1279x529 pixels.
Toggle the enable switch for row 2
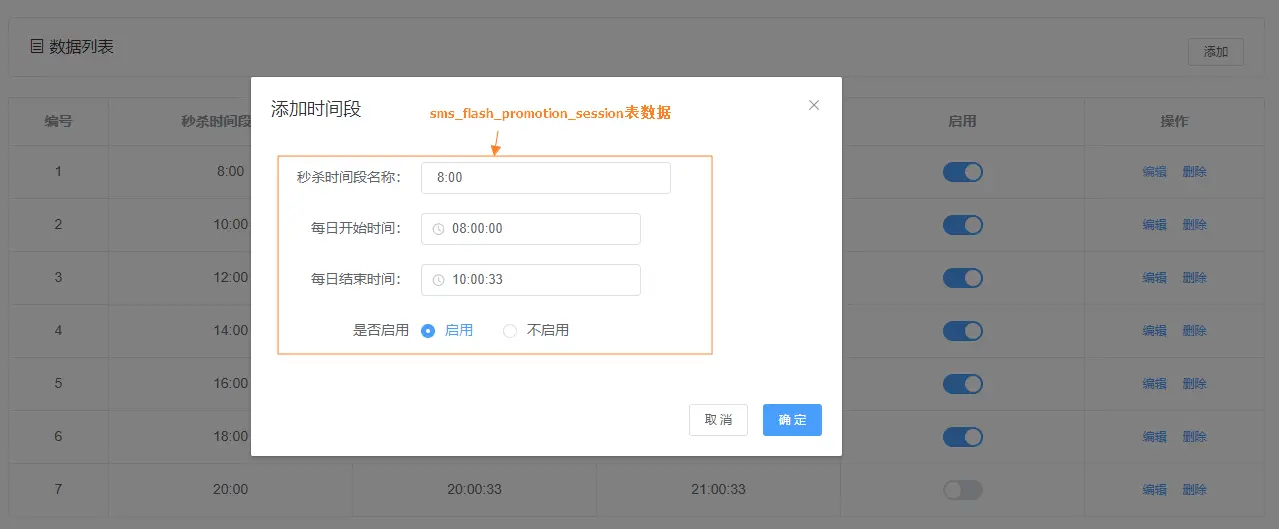(x=963, y=225)
